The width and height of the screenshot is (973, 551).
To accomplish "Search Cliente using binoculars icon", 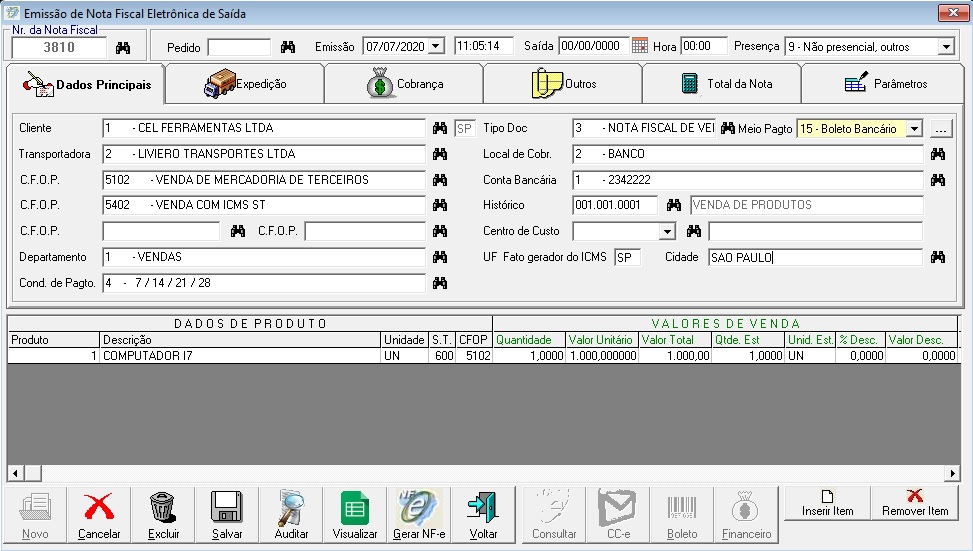I will tap(440, 129).
